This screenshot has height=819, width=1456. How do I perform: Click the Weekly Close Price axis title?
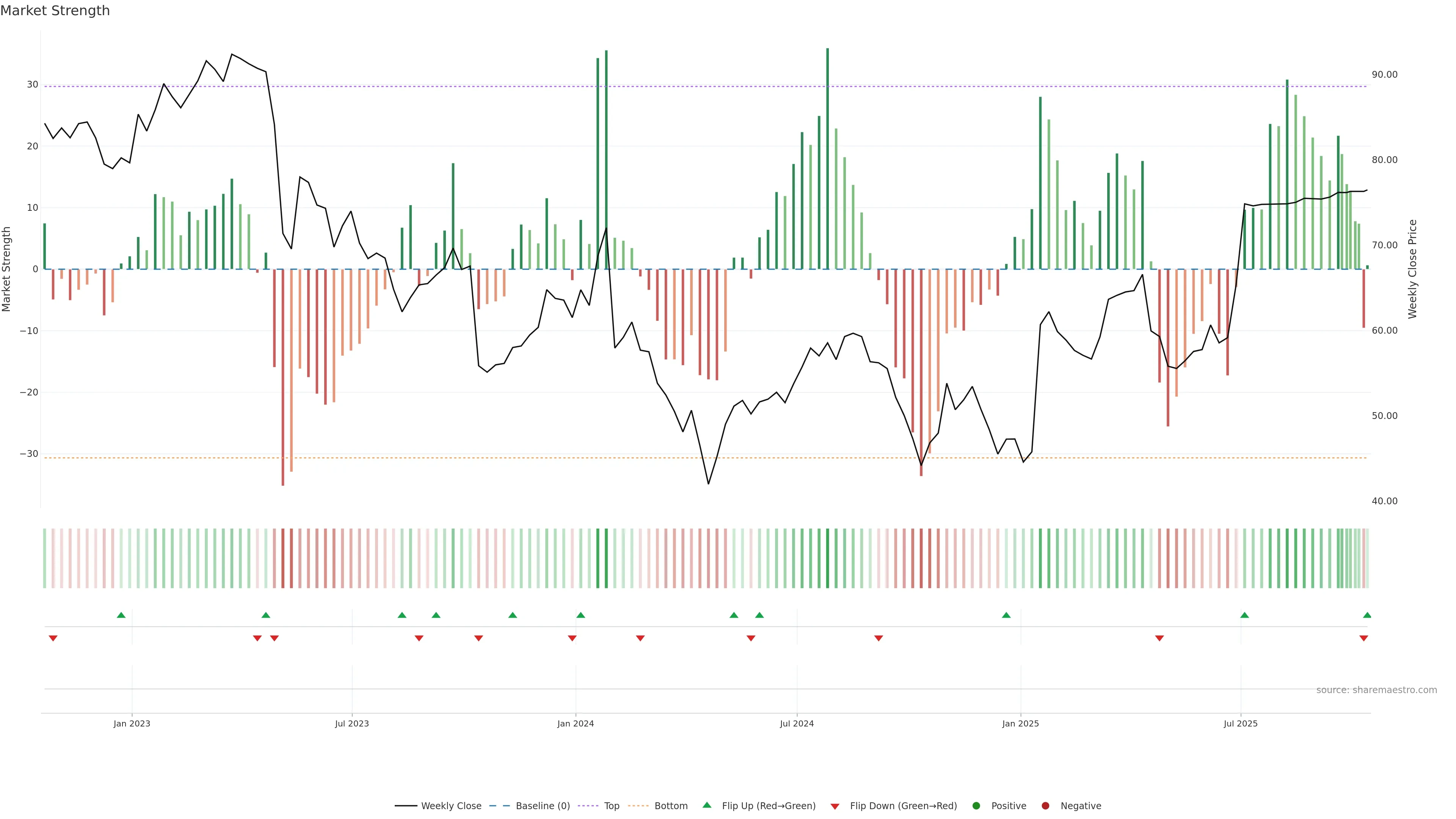1412,269
